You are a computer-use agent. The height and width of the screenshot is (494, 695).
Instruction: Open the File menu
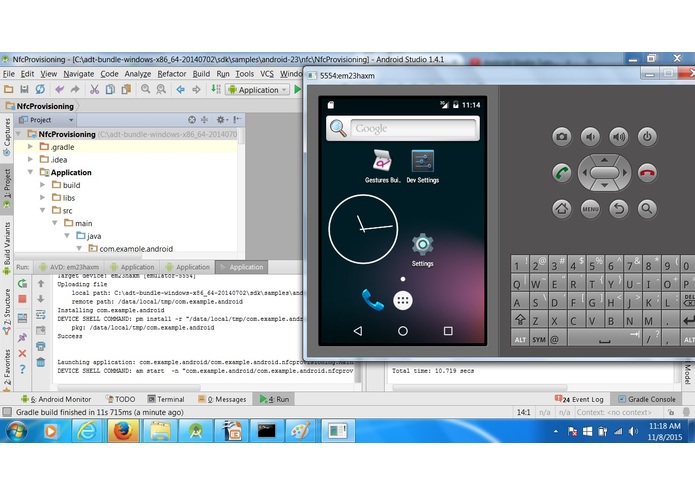coord(9,74)
